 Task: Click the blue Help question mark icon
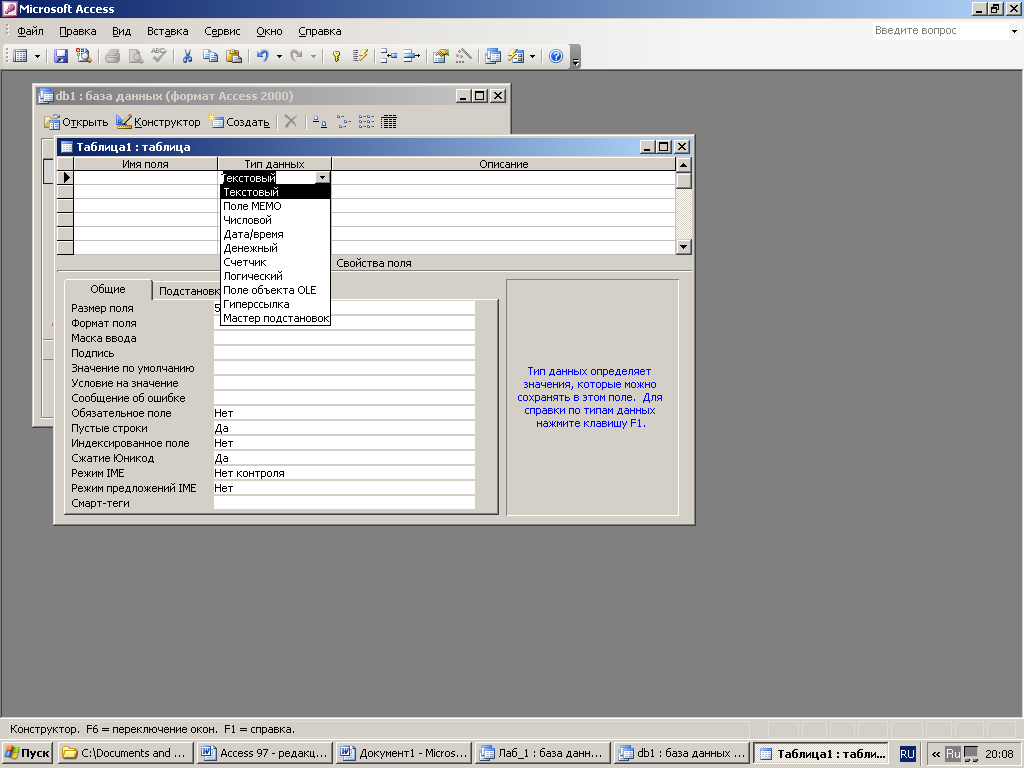point(556,56)
